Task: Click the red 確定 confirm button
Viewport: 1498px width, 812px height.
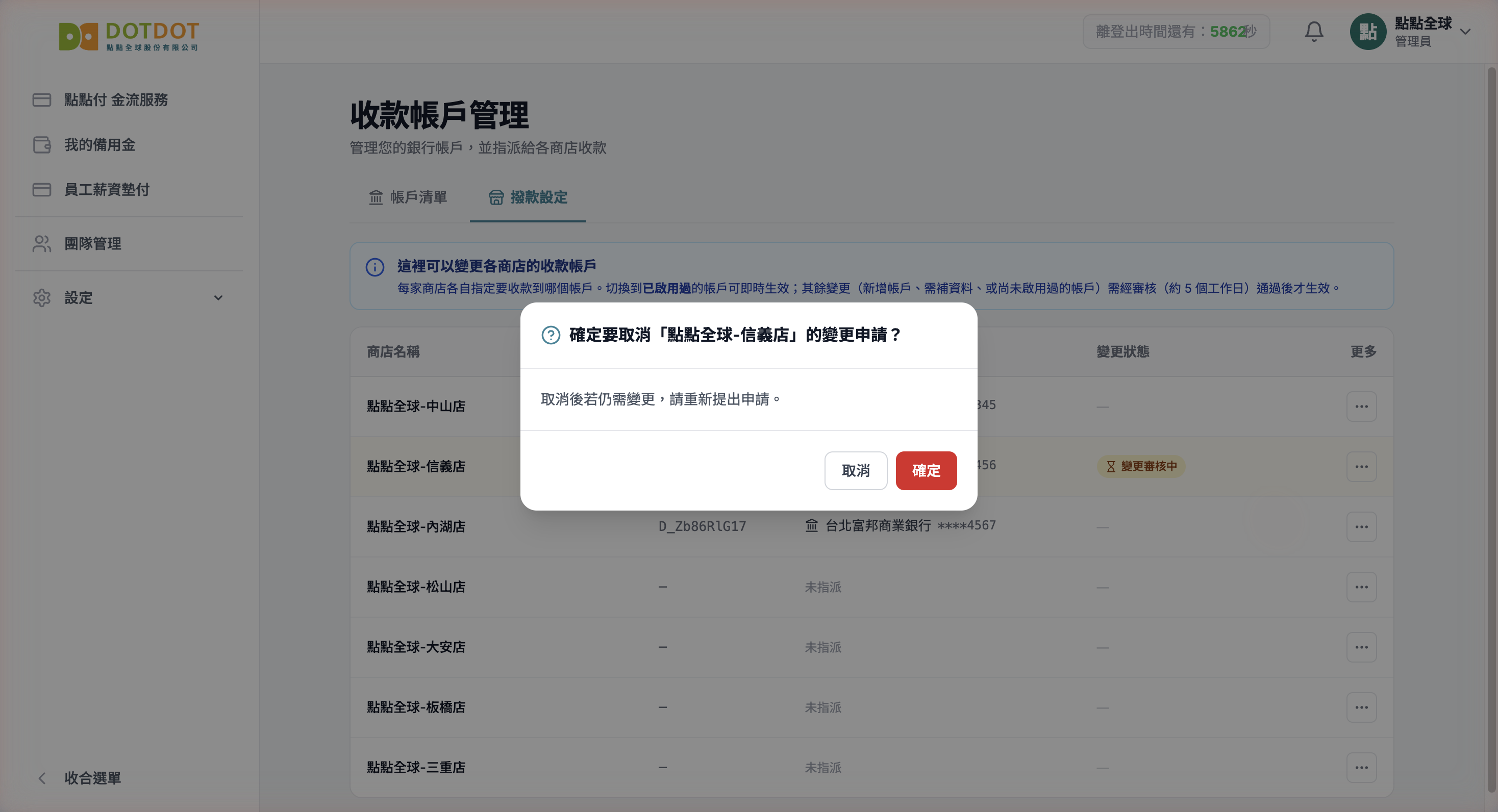Action: [x=926, y=471]
